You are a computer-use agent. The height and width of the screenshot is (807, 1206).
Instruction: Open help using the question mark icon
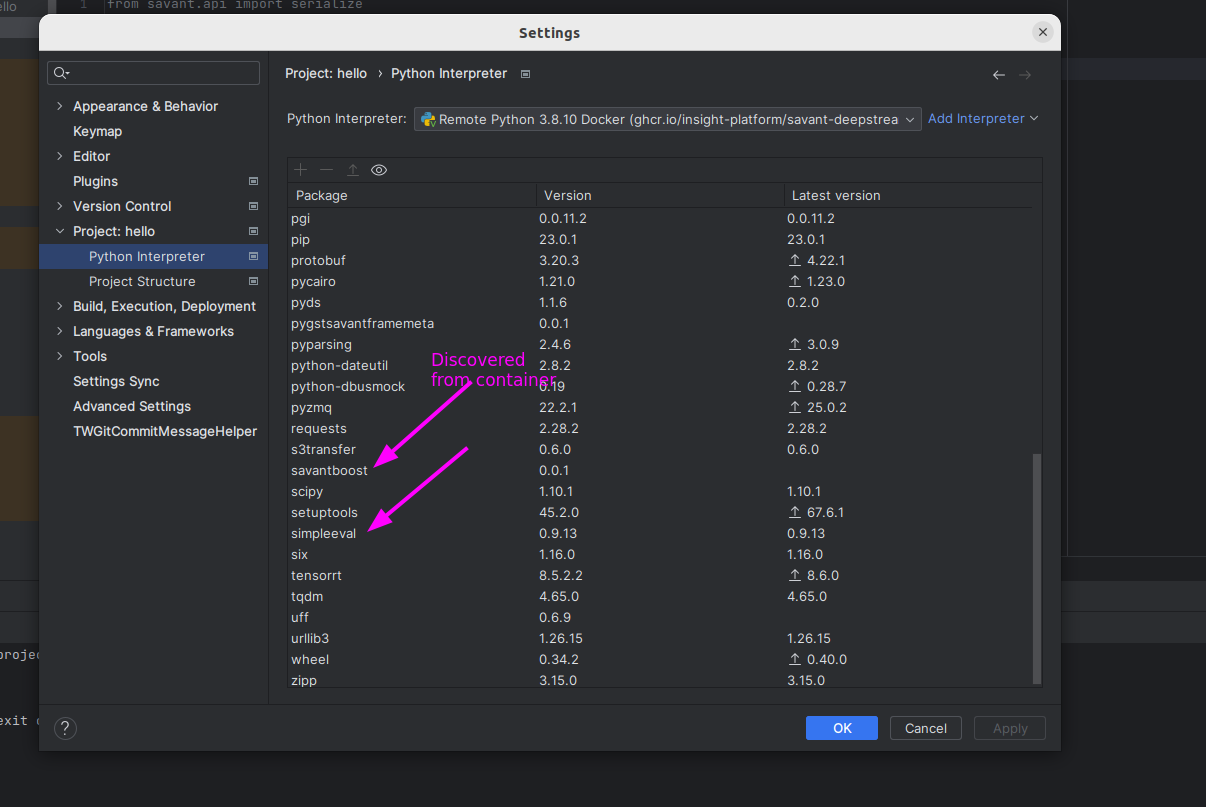pyautogui.click(x=65, y=728)
